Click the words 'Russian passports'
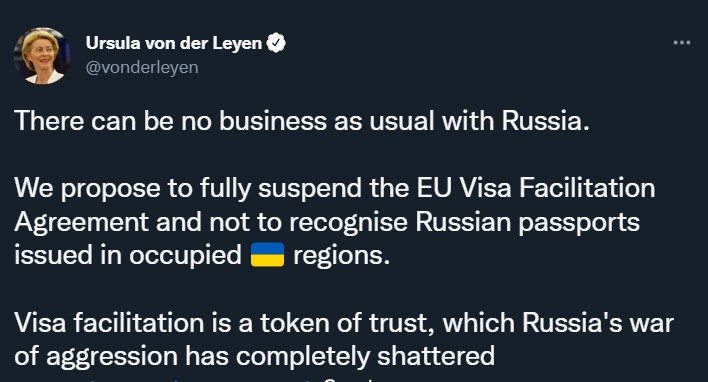 pos(527,223)
